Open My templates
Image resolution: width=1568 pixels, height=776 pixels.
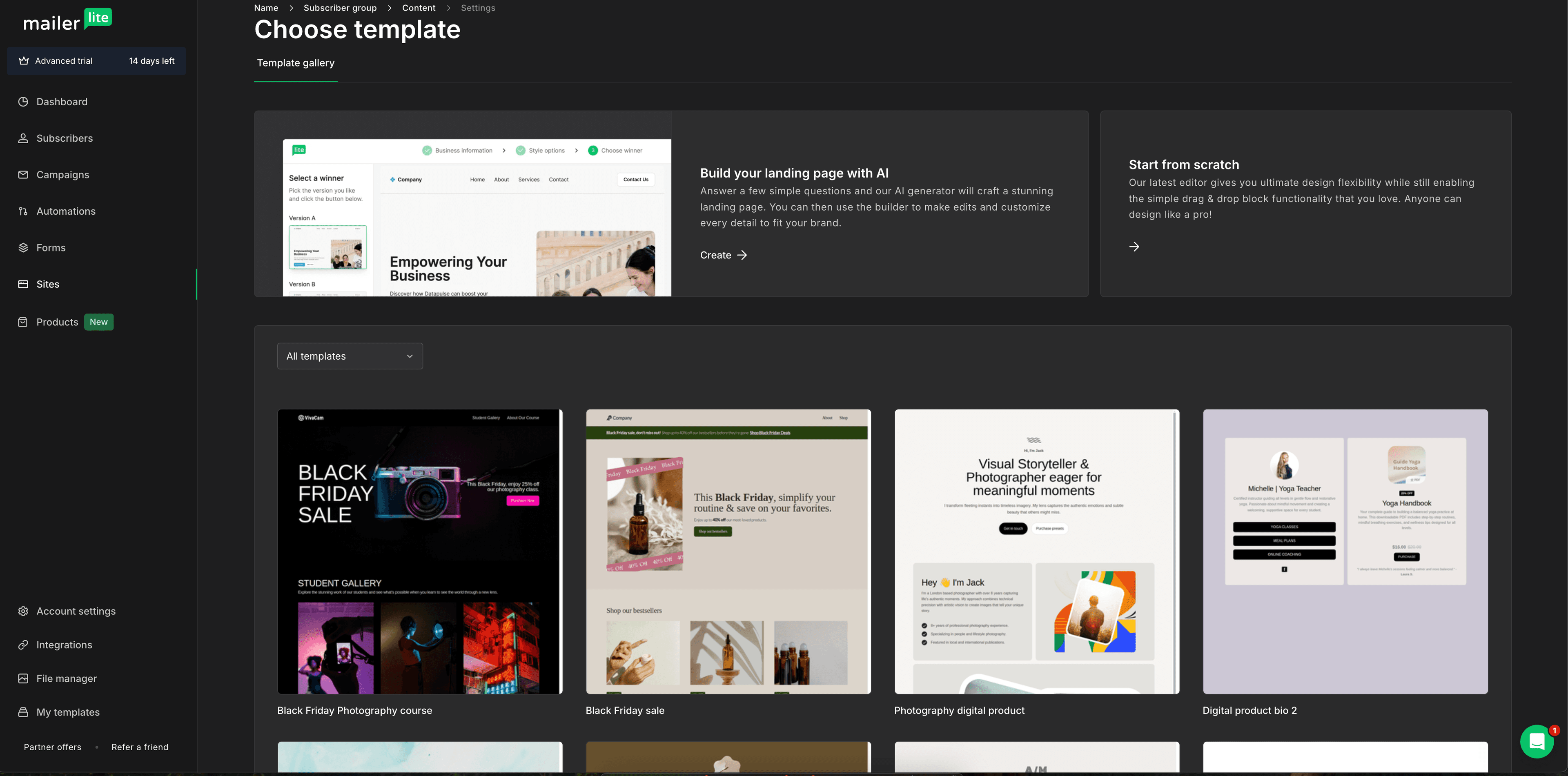(x=67, y=712)
